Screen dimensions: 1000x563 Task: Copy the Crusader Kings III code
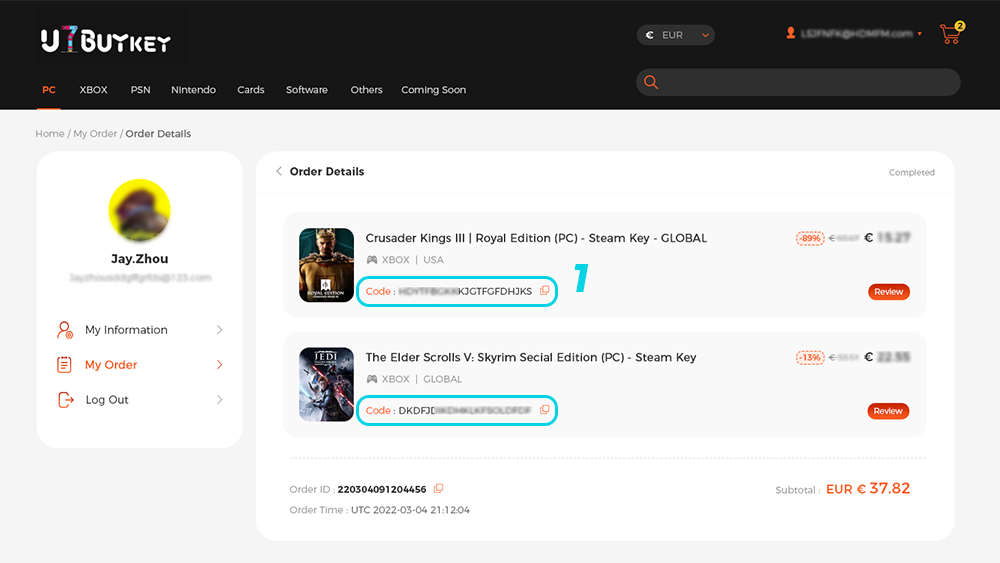pyautogui.click(x=545, y=291)
